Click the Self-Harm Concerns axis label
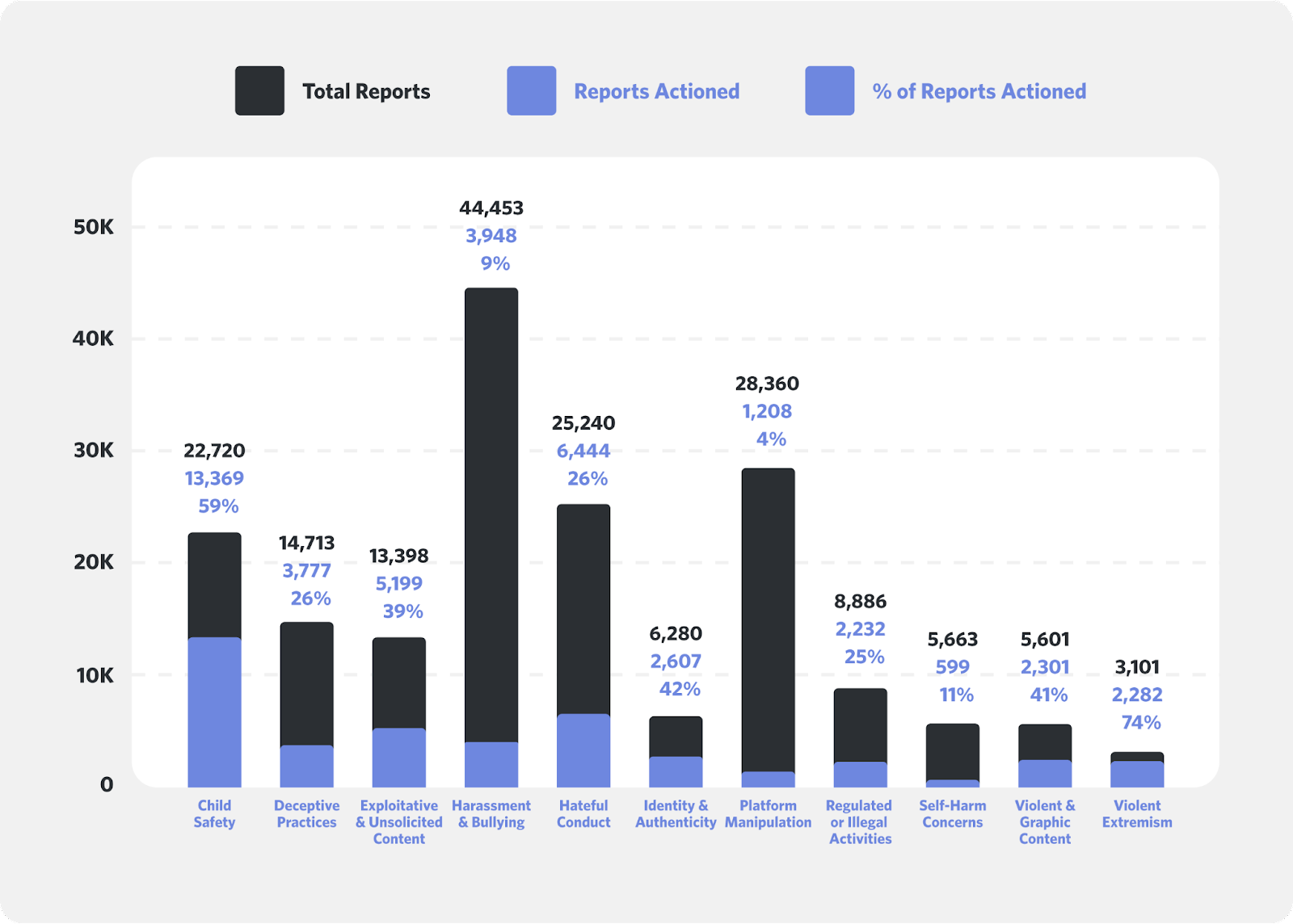Screen dimensions: 1293x924 point(953,813)
